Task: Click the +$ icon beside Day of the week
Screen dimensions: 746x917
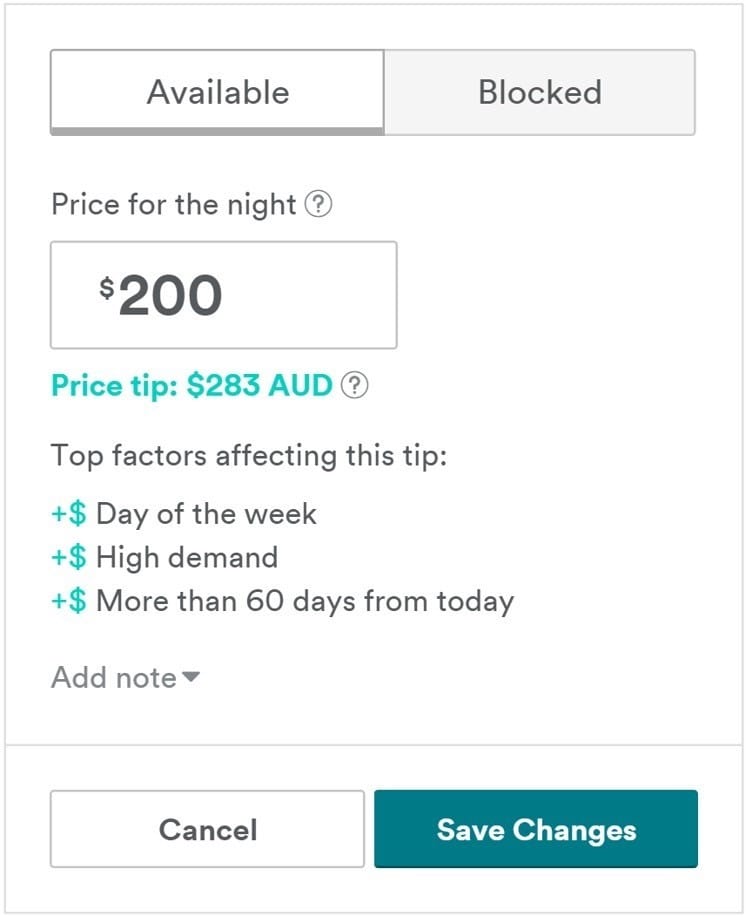Action: click(69, 515)
